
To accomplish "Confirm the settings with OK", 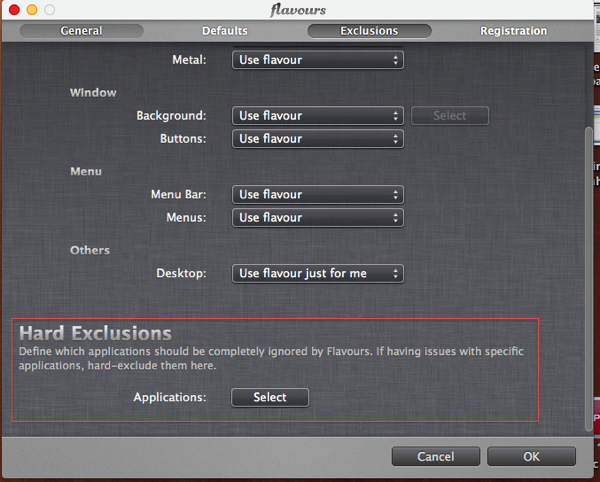I will (x=531, y=456).
